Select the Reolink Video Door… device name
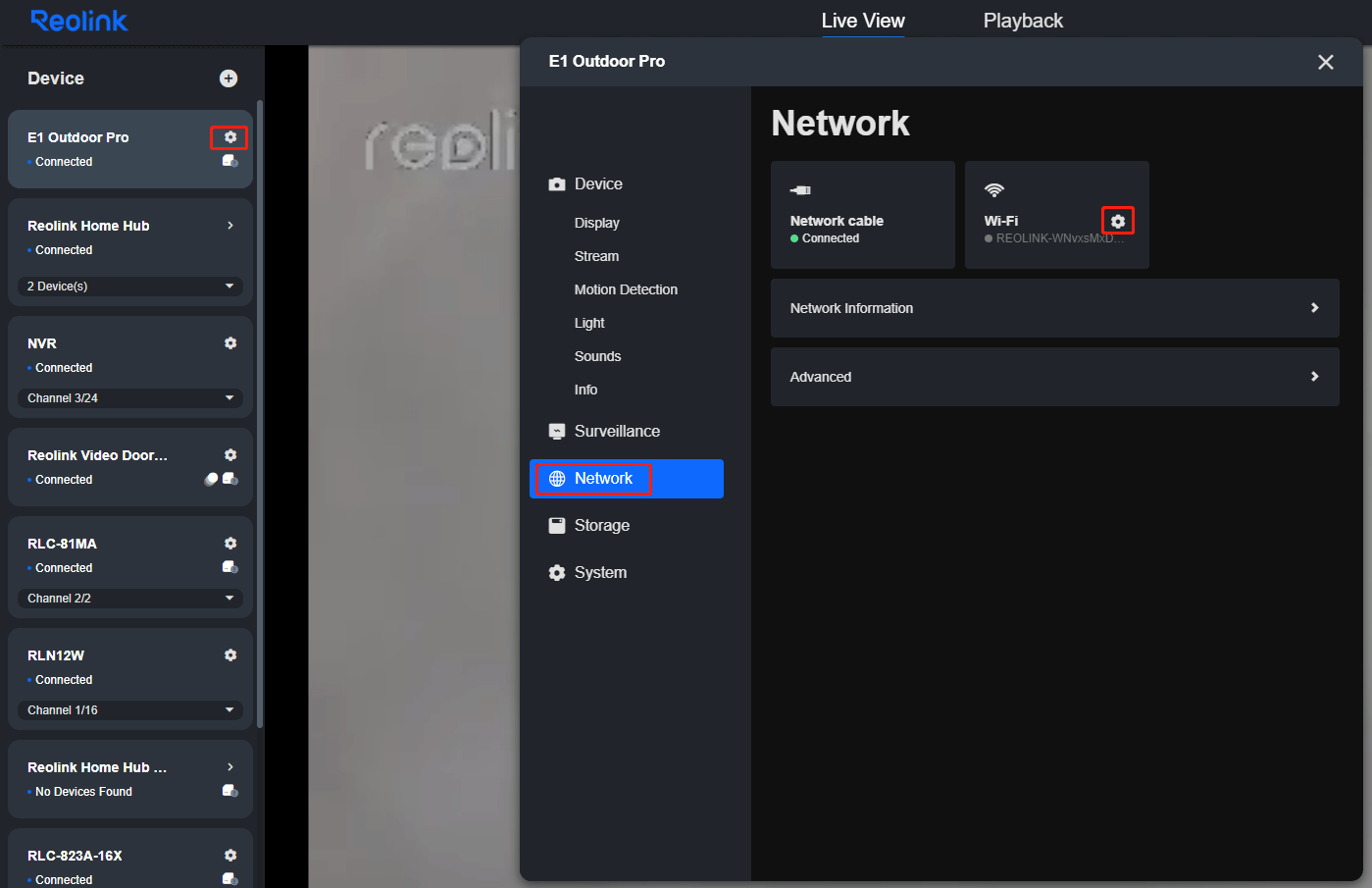 [97, 455]
